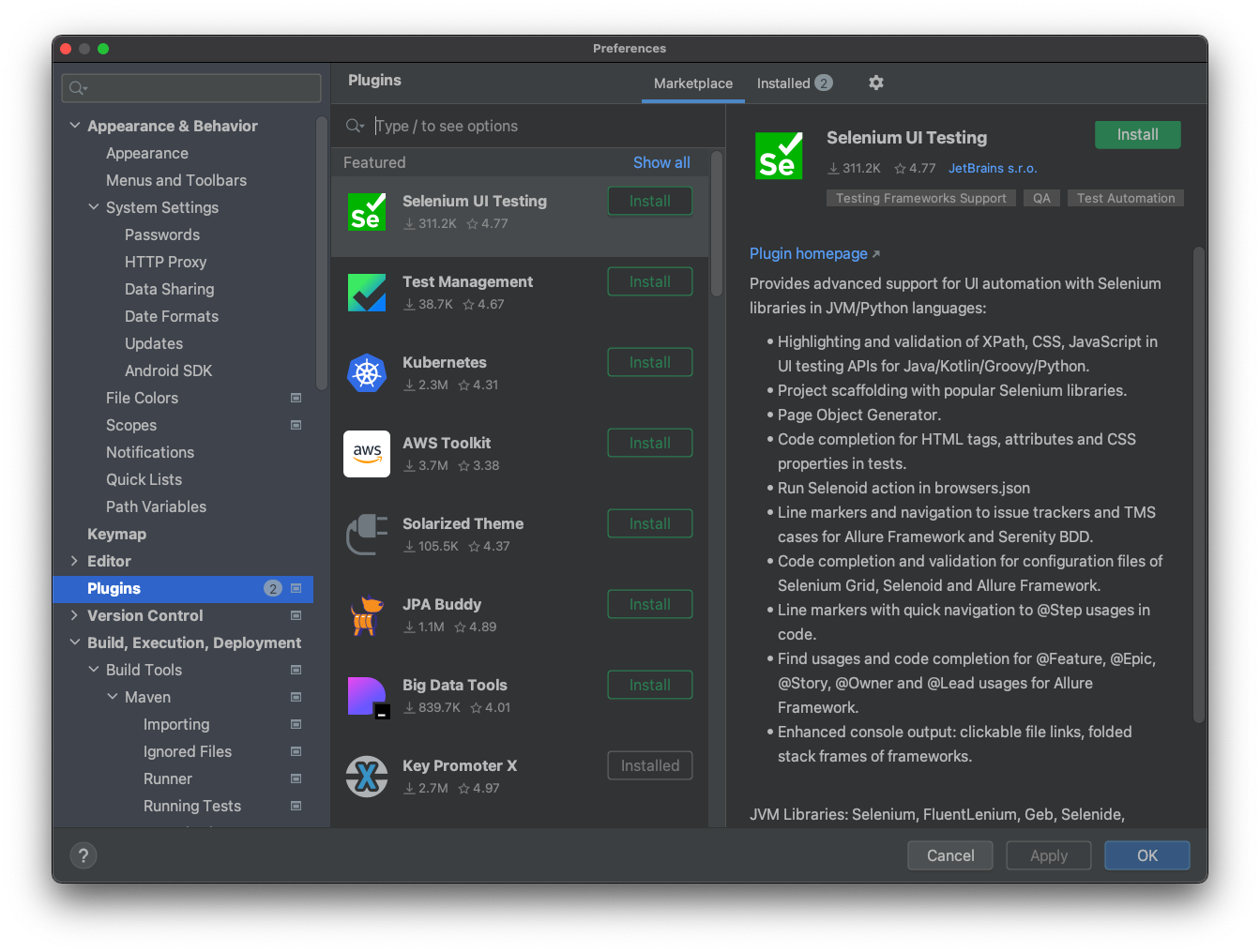Click the JPA Buddy plugin icon
The width and height of the screenshot is (1260, 952).
pos(367,615)
